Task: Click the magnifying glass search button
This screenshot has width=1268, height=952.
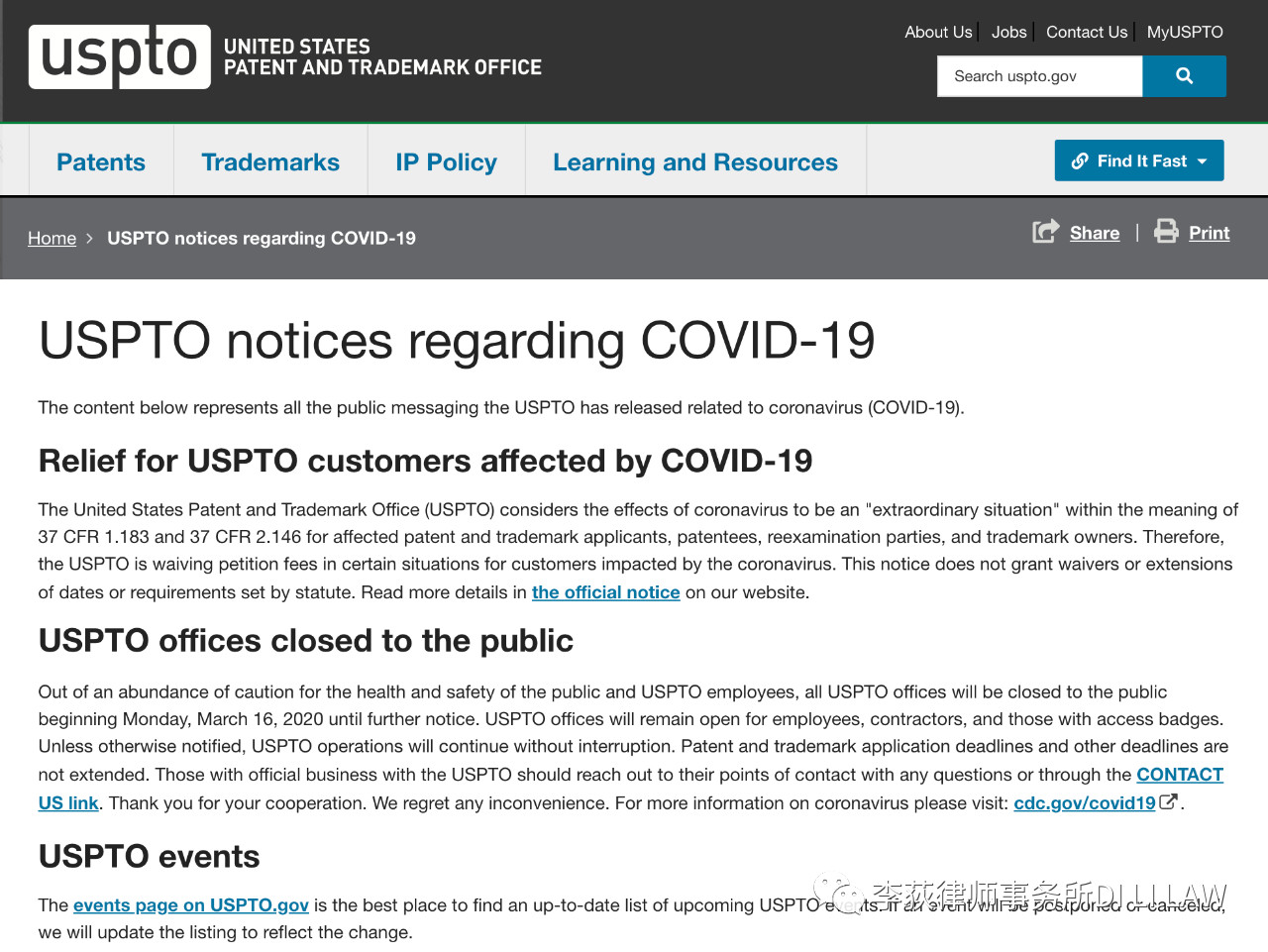Action: coord(1184,76)
